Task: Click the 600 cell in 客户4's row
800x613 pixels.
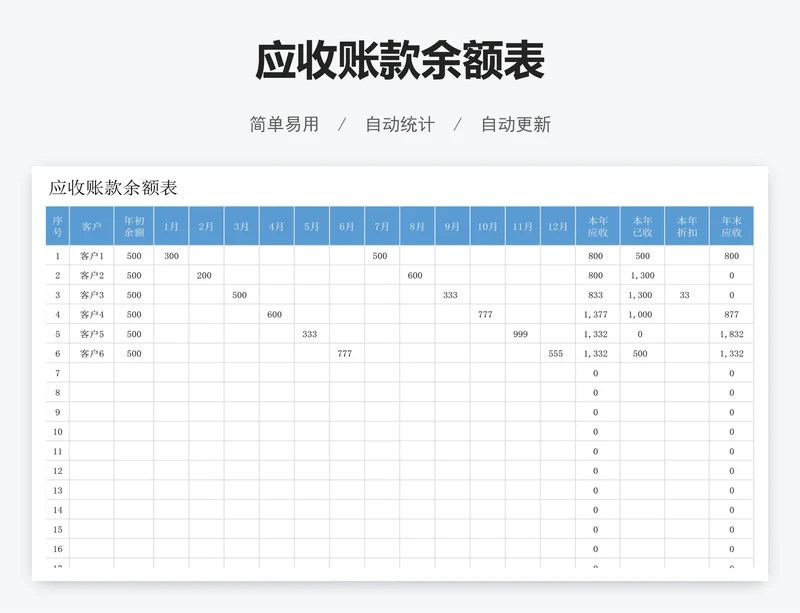Action: pyautogui.click(x=277, y=314)
